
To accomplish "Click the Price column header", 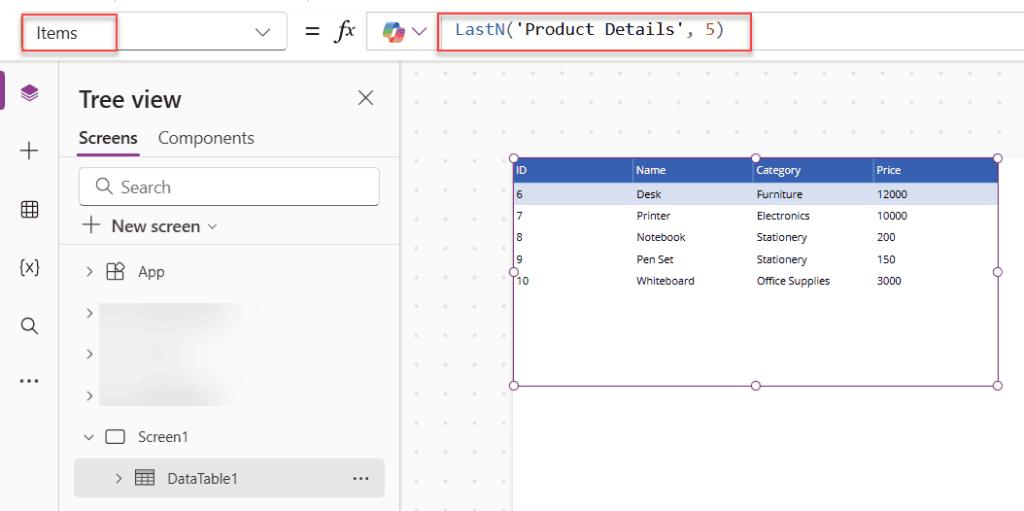I will pos(936,170).
